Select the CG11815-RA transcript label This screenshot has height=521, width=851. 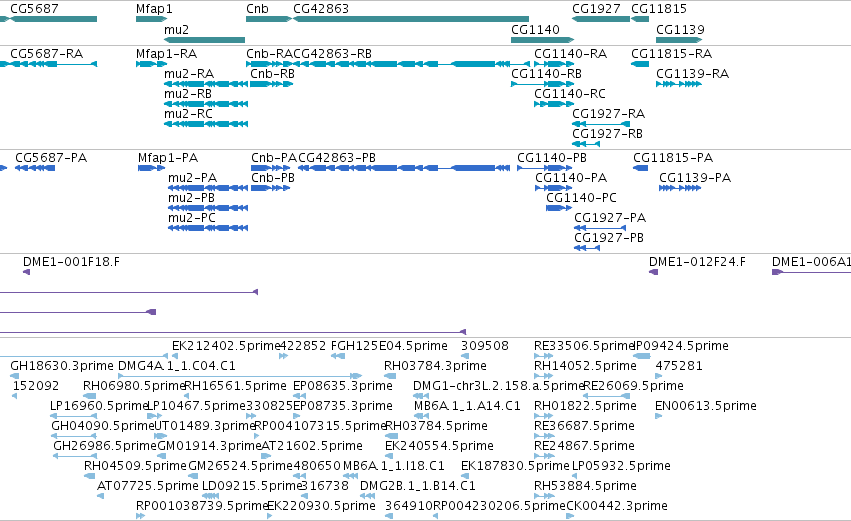(x=672, y=54)
